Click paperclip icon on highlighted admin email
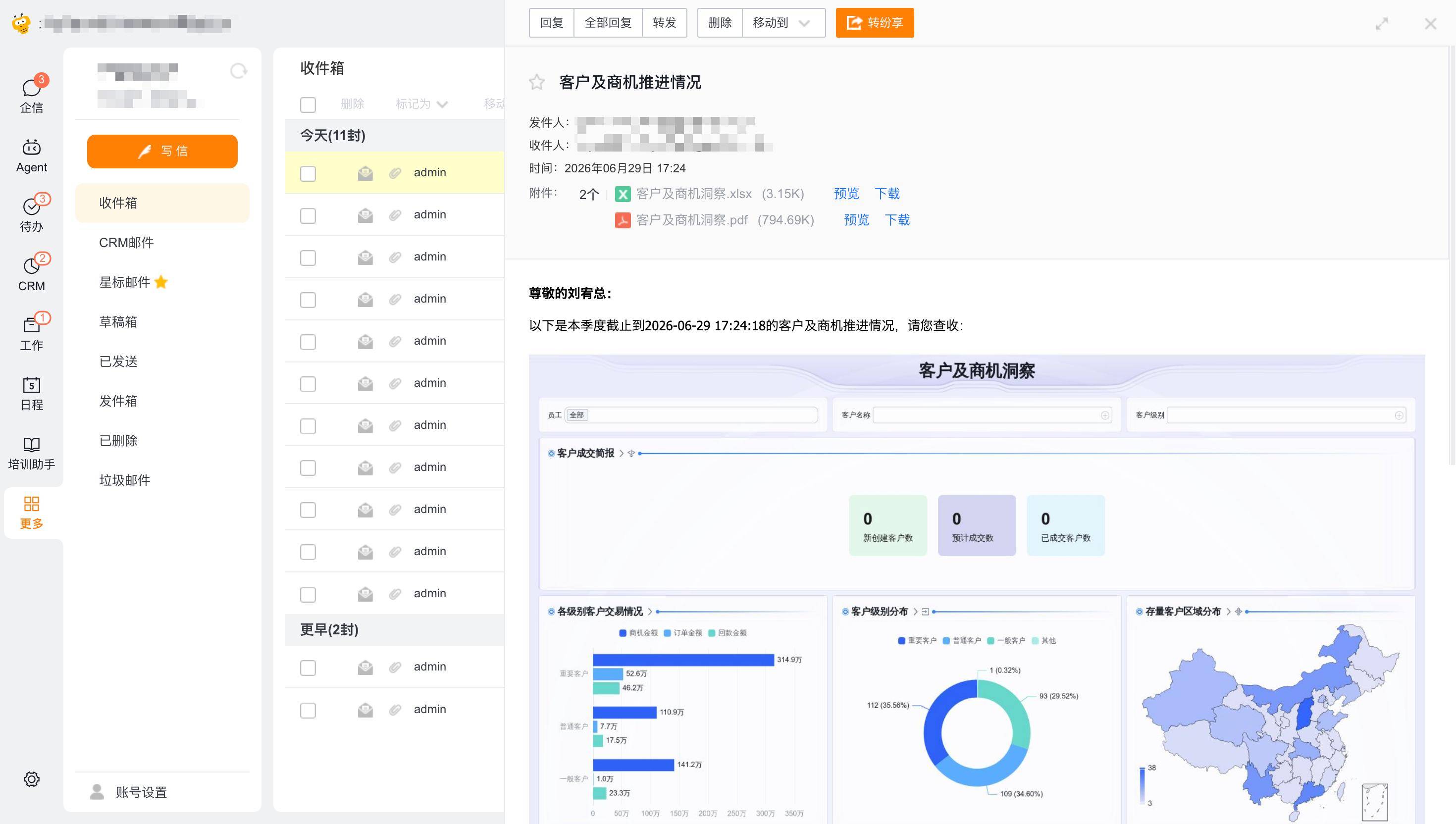This screenshot has width=1456, height=824. 395,173
